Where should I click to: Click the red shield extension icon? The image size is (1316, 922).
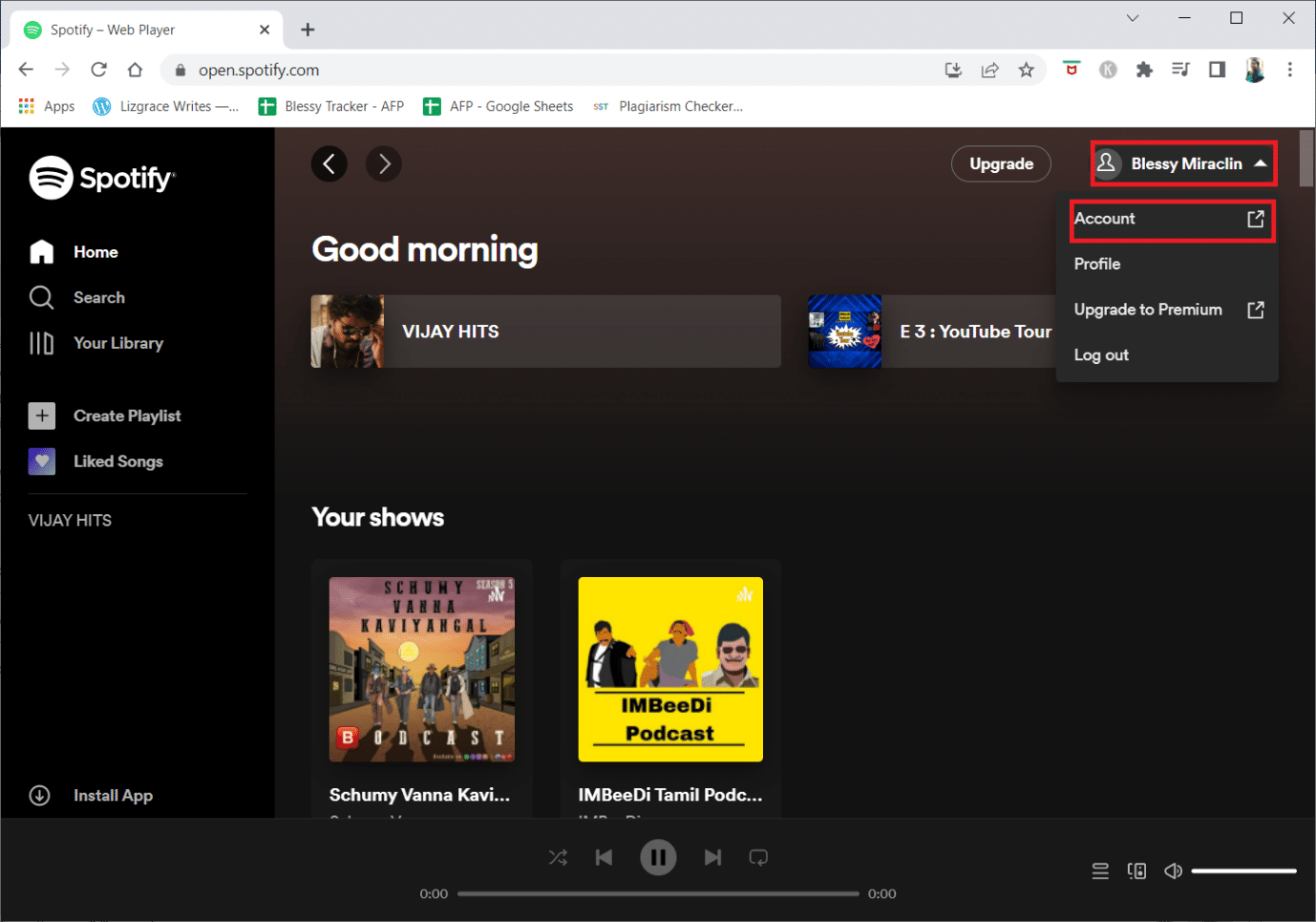pyautogui.click(x=1072, y=70)
